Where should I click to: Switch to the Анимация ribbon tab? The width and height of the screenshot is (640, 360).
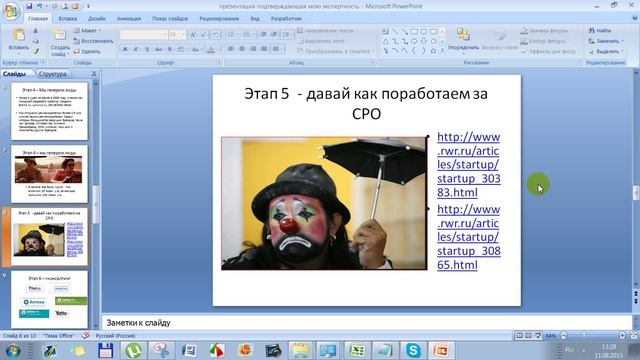pyautogui.click(x=129, y=18)
